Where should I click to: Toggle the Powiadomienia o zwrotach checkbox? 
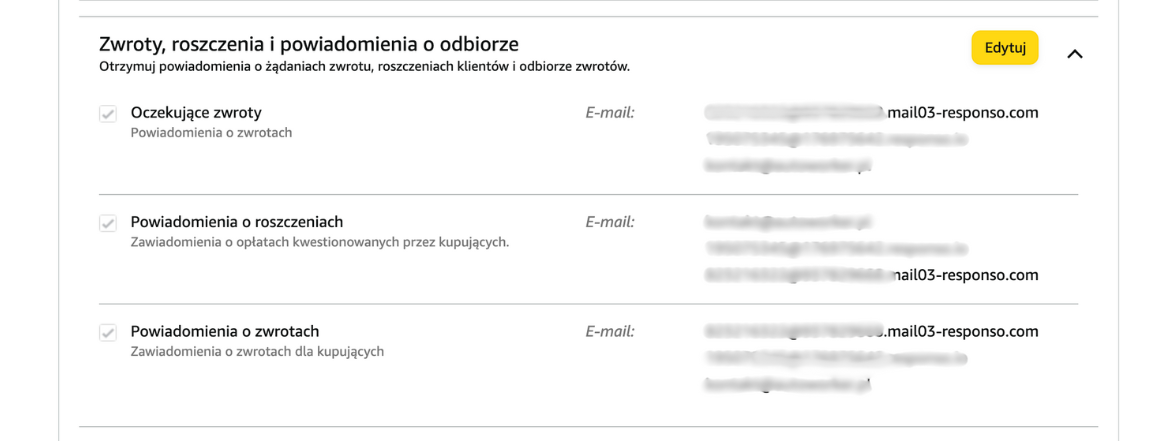[108, 332]
